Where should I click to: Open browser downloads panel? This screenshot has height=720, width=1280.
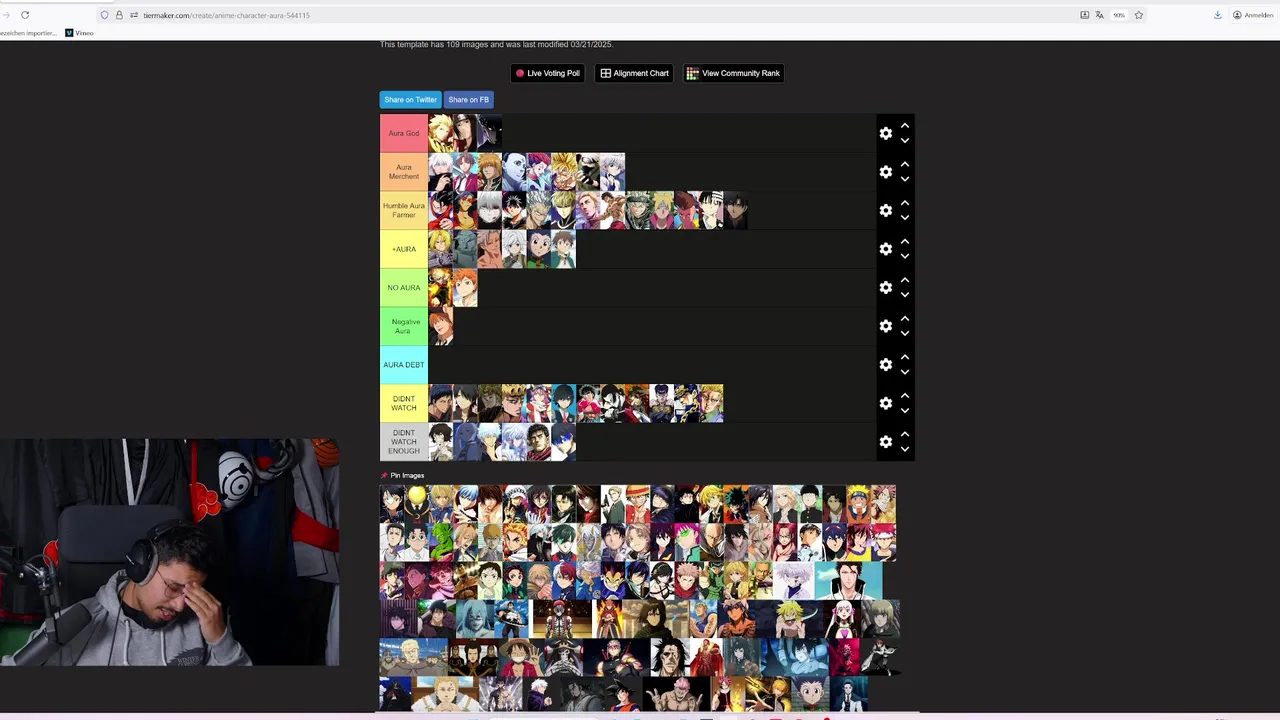(x=1217, y=15)
